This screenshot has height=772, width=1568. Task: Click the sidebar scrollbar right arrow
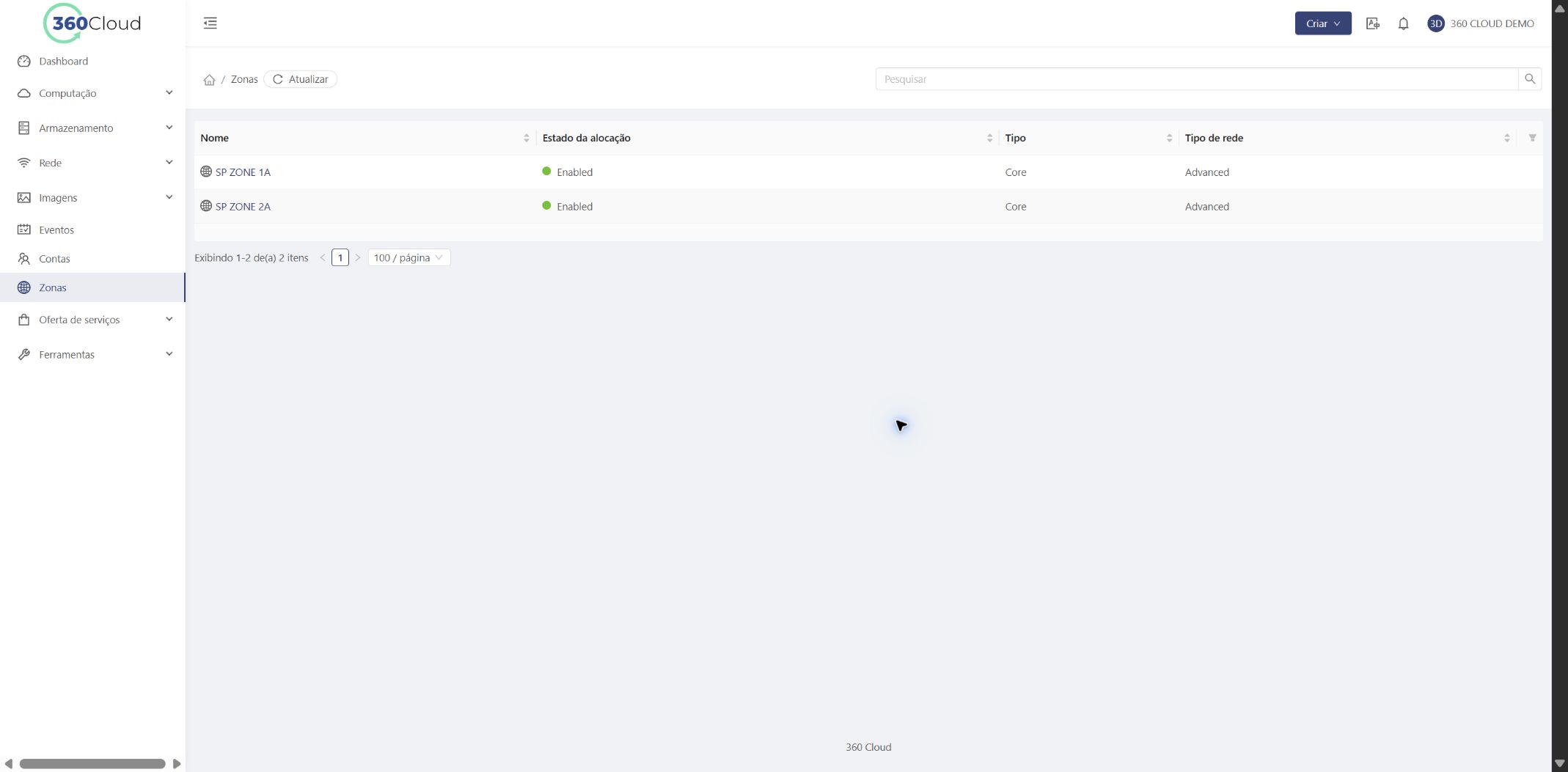pos(177,764)
